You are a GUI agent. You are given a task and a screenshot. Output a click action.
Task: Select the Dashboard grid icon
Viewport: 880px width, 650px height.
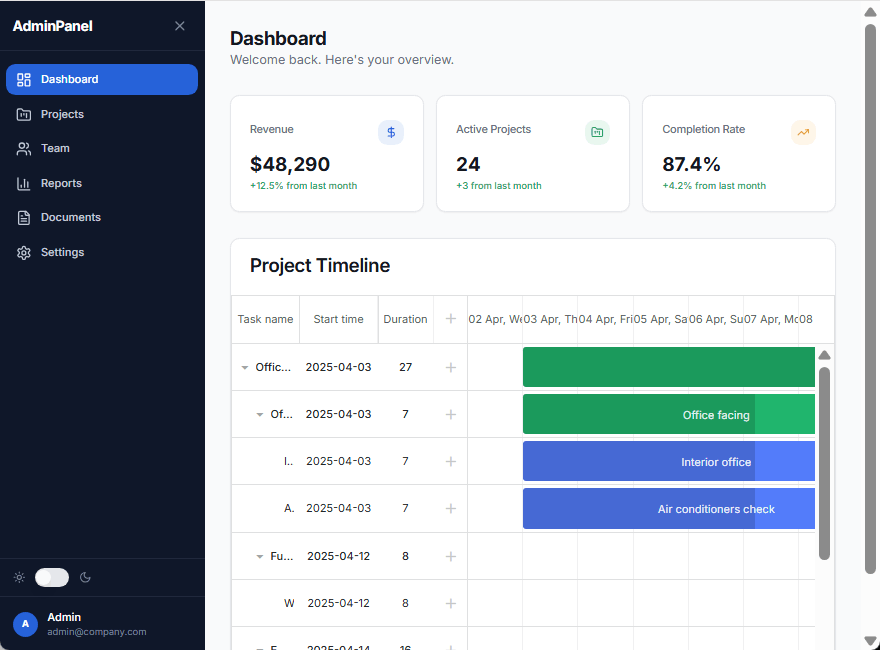tap(23, 79)
